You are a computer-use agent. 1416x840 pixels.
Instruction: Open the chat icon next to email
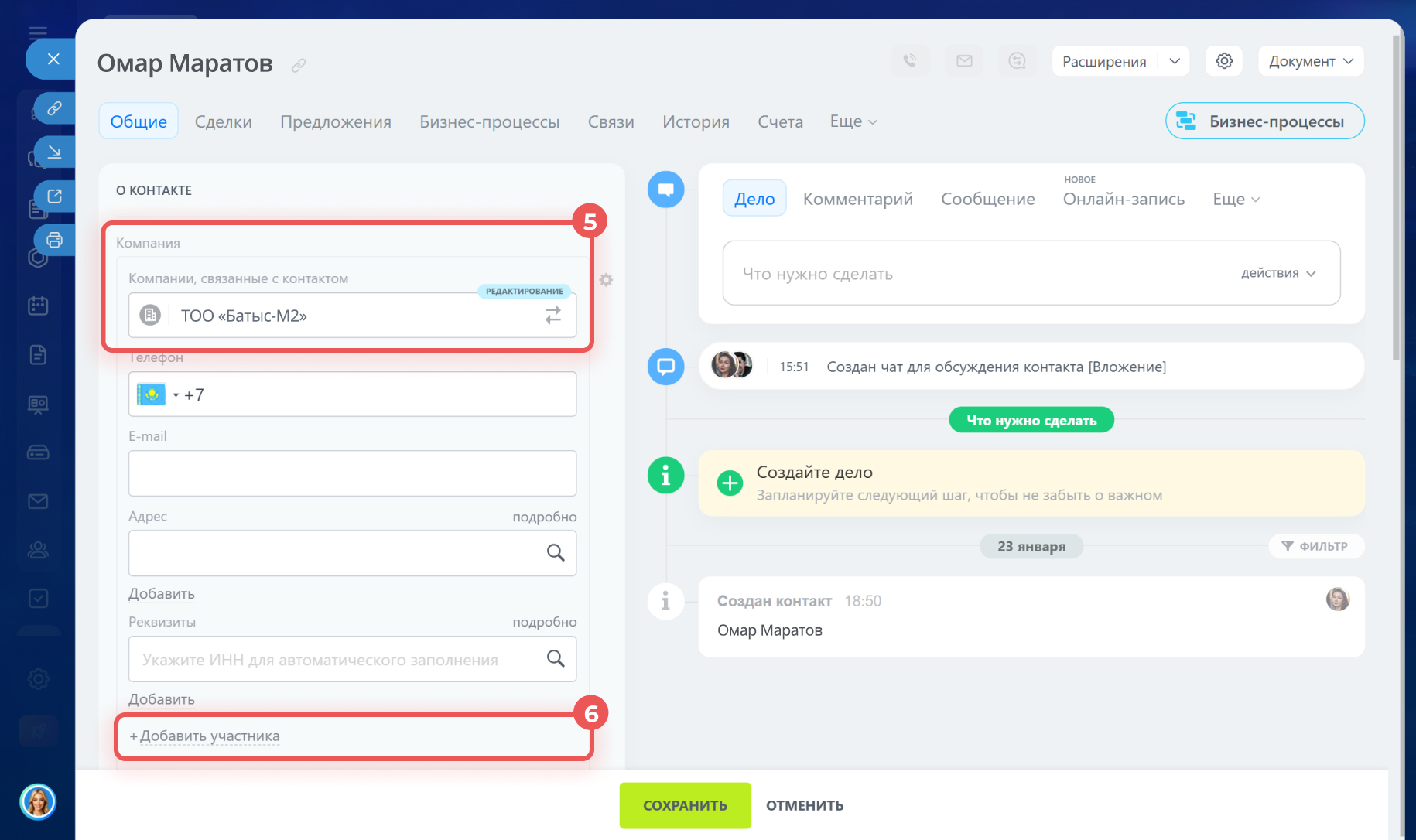coord(1018,61)
